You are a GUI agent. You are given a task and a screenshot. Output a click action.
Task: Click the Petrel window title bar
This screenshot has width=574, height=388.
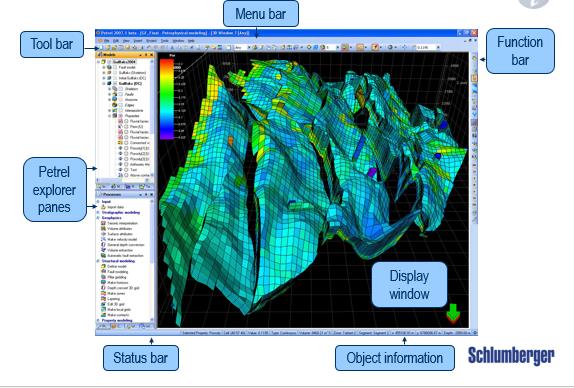click(x=286, y=33)
